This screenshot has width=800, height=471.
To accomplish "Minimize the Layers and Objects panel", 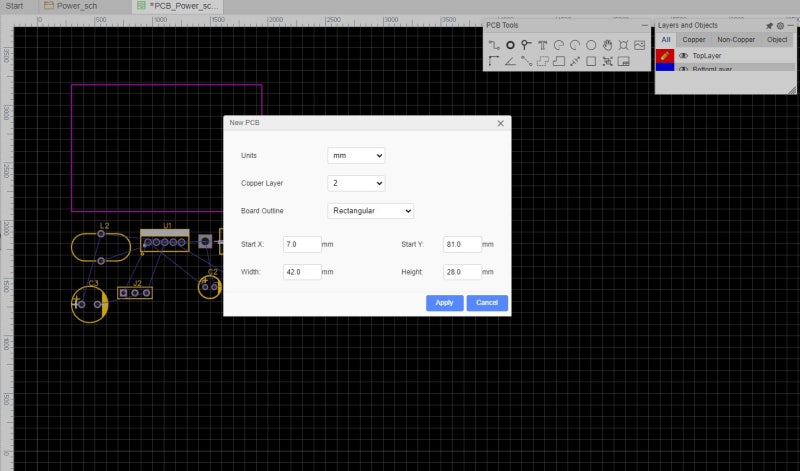I will click(x=791, y=26).
